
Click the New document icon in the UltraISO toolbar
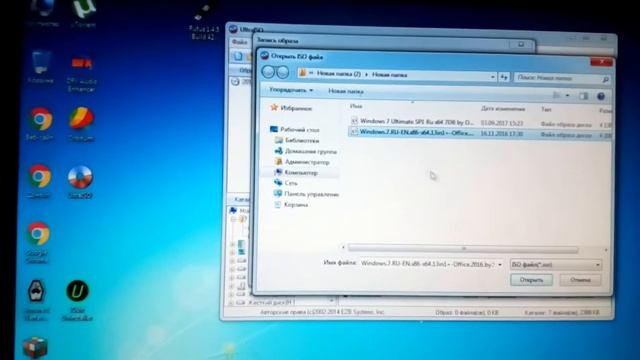click(238, 56)
